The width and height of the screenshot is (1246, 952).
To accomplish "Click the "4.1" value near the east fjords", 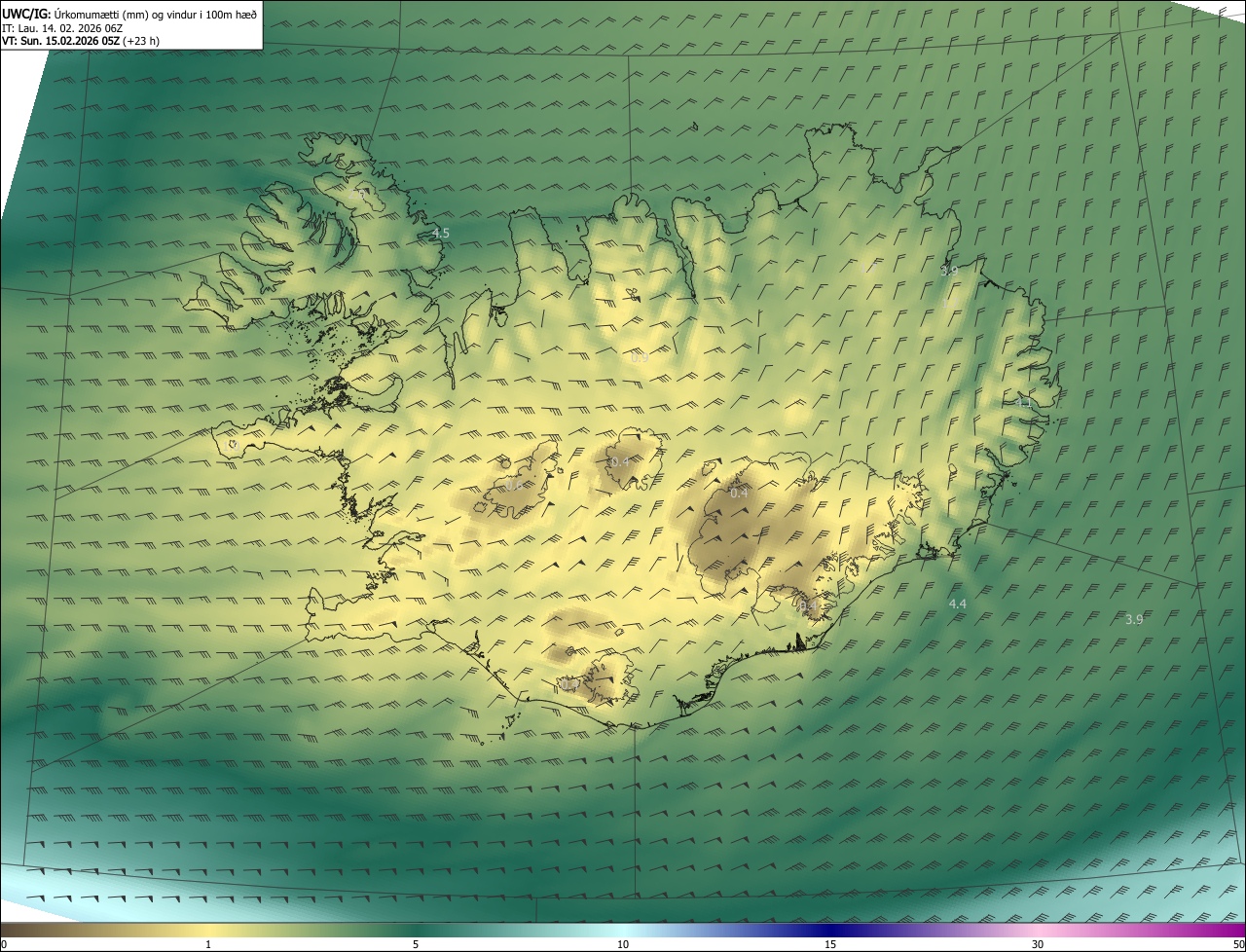I will point(1023,402).
